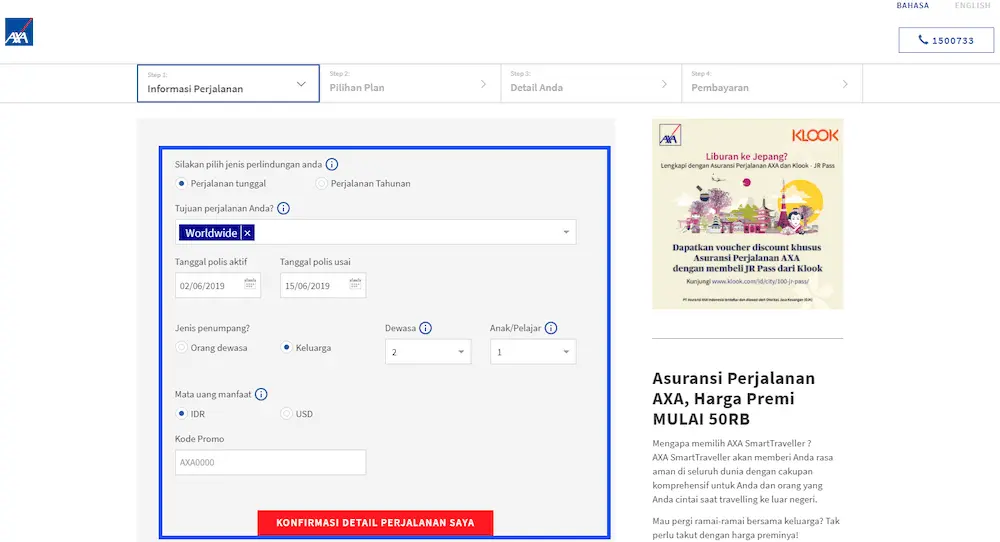
Task: Click the Tanggal polis usai date field
Action: point(323,285)
